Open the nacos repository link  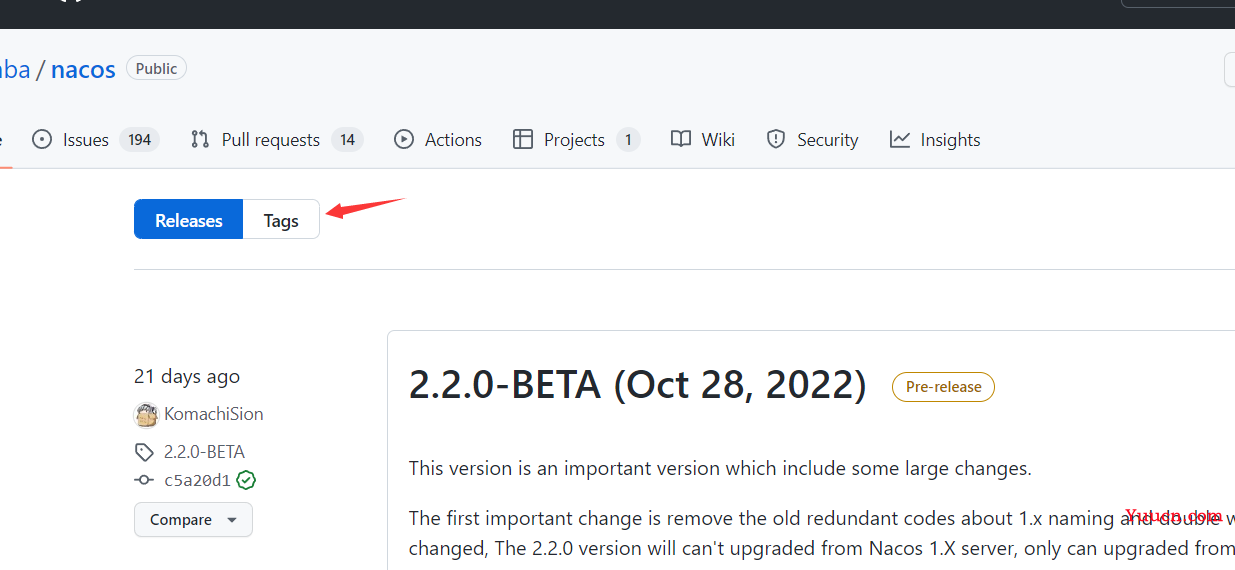point(83,69)
